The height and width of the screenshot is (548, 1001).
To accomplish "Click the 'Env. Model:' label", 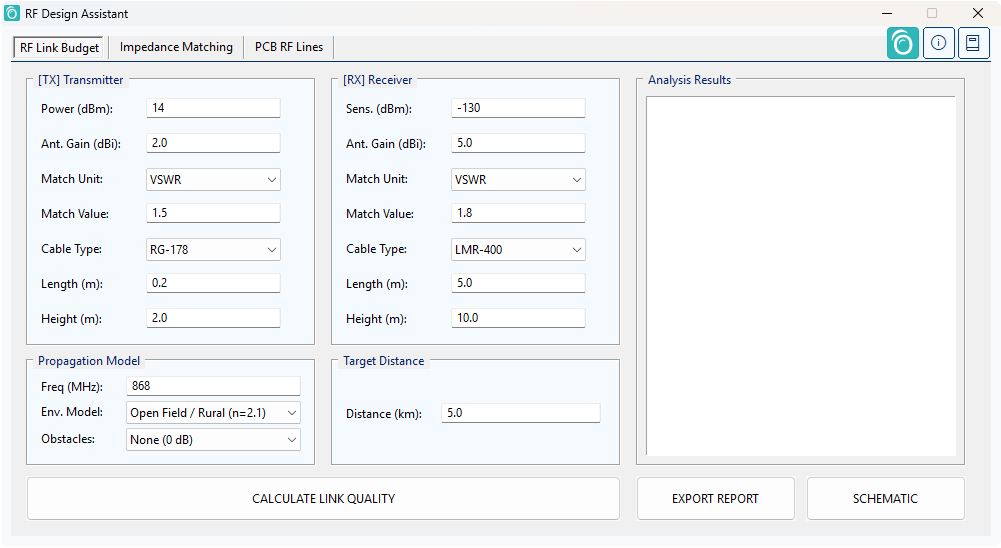I will click(x=72, y=412).
